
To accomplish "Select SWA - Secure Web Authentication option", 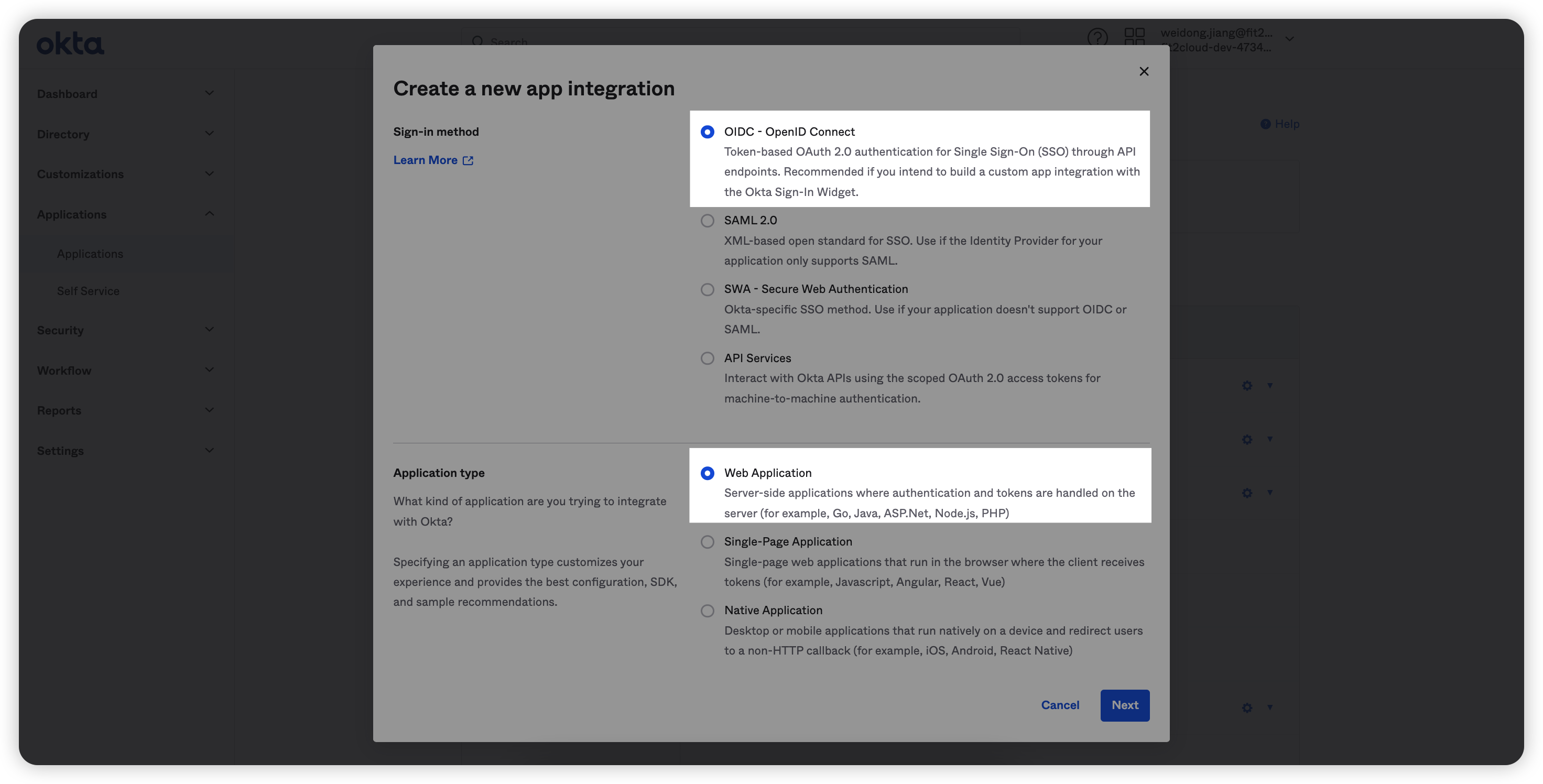I will tap(708, 289).
